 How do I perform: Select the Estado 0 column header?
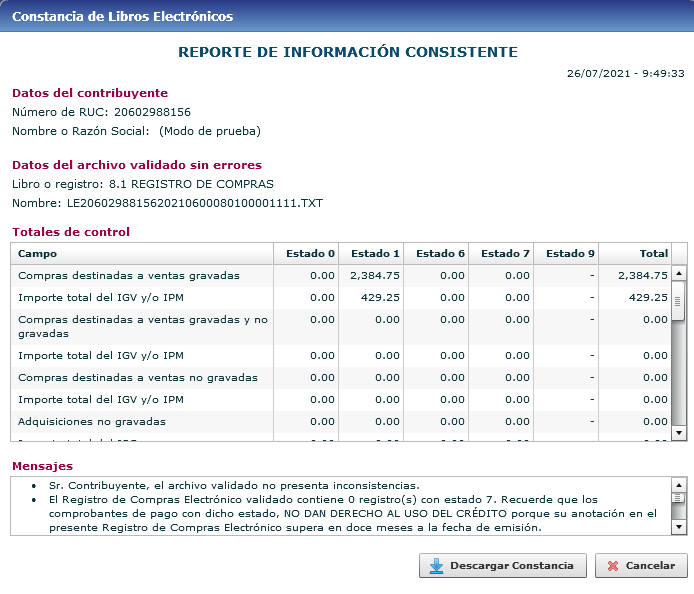pyautogui.click(x=306, y=254)
